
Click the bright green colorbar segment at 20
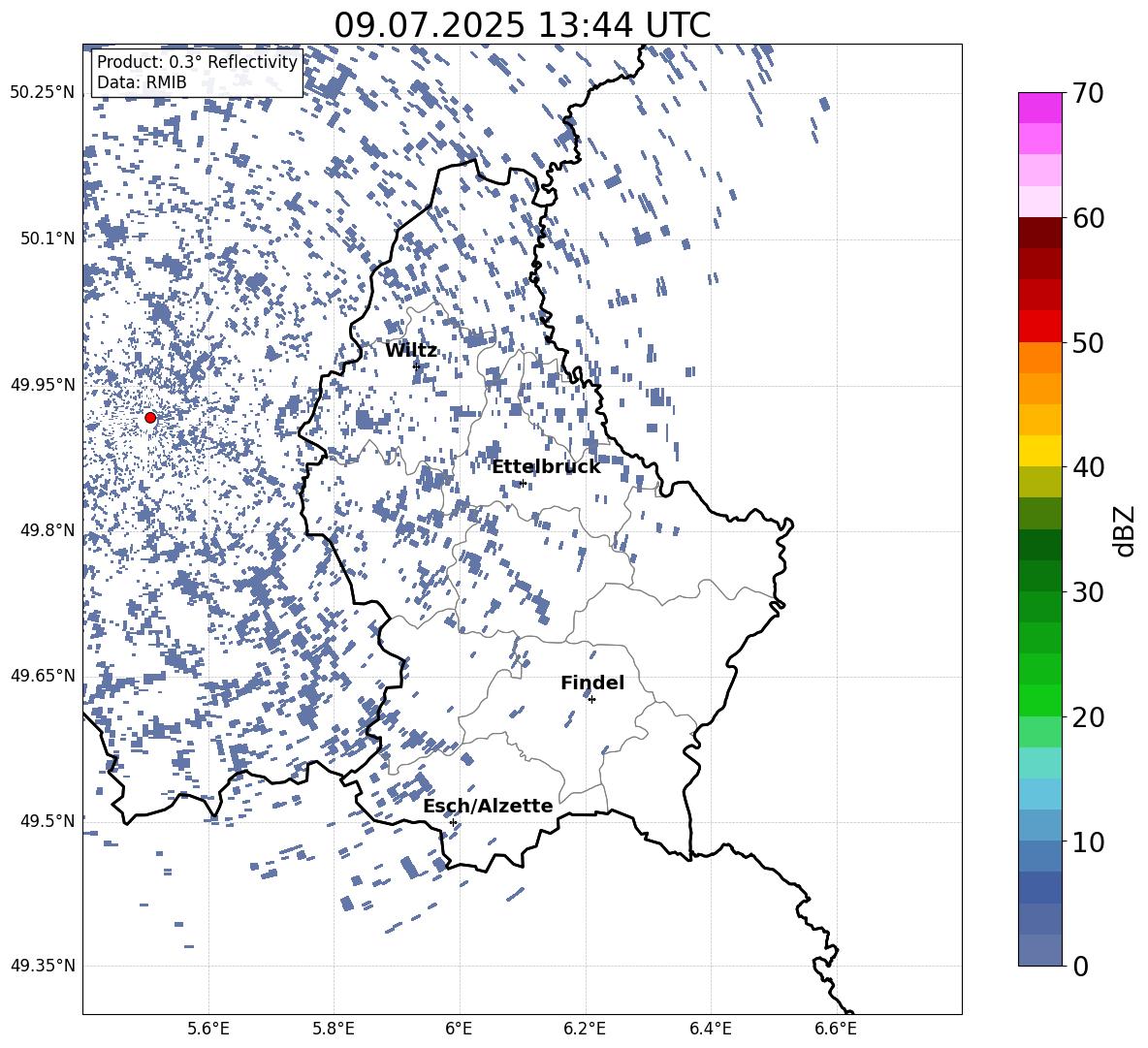pos(1039,700)
